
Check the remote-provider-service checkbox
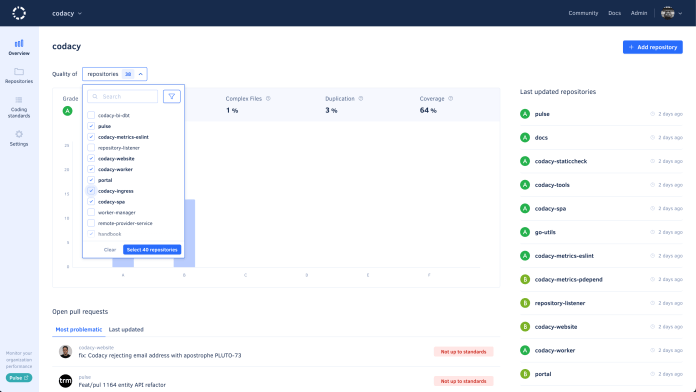coord(91,223)
